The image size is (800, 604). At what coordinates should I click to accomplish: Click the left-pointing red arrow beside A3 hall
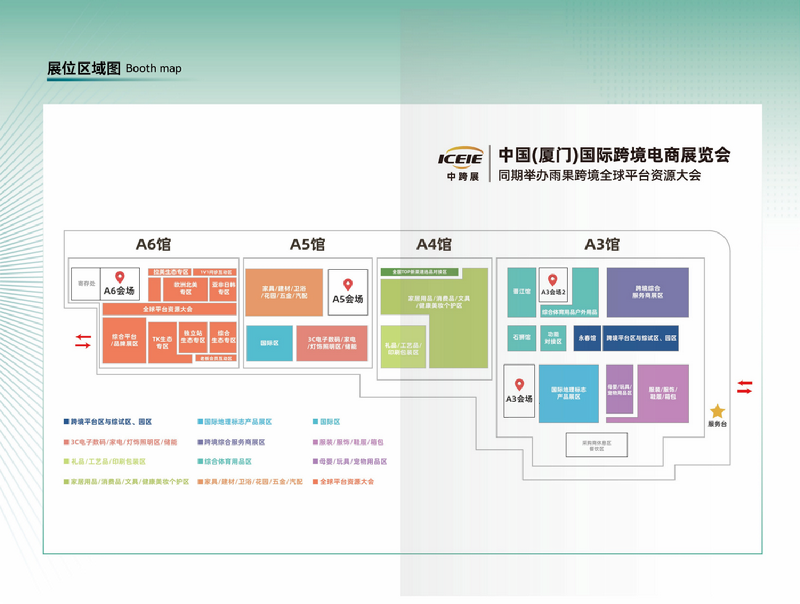(744, 383)
